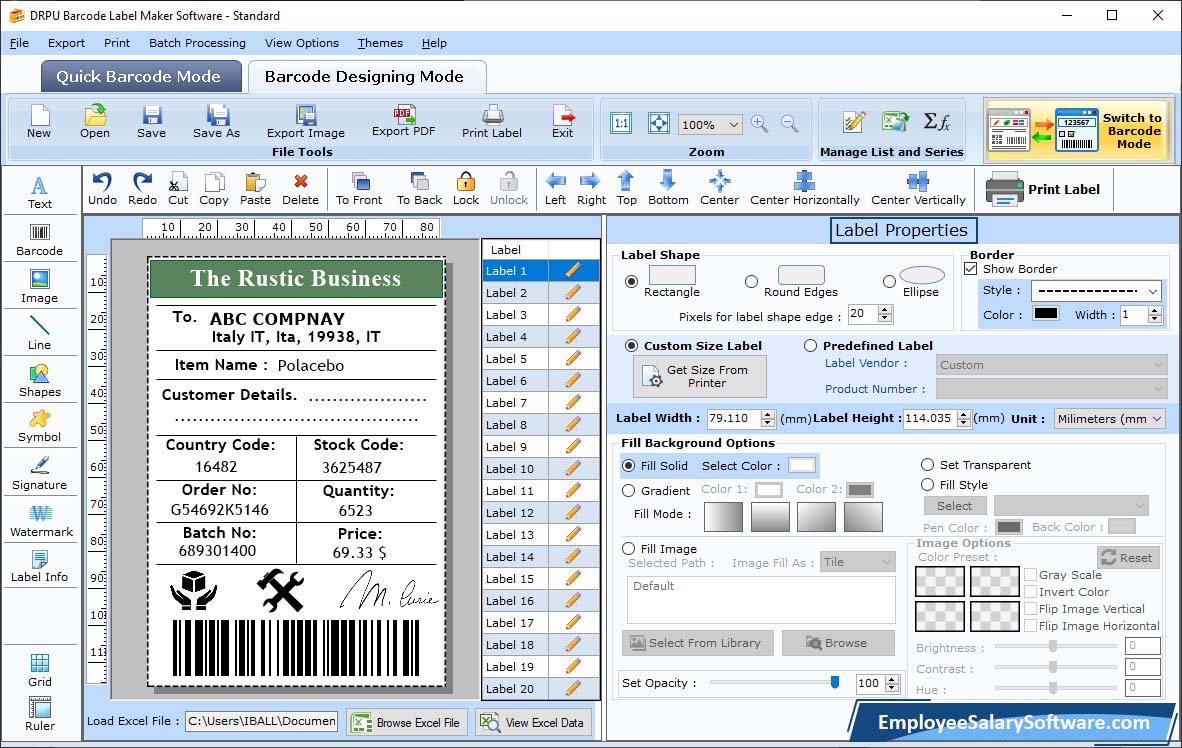Choose Gradient background fill
This screenshot has width=1182, height=748.
click(629, 491)
